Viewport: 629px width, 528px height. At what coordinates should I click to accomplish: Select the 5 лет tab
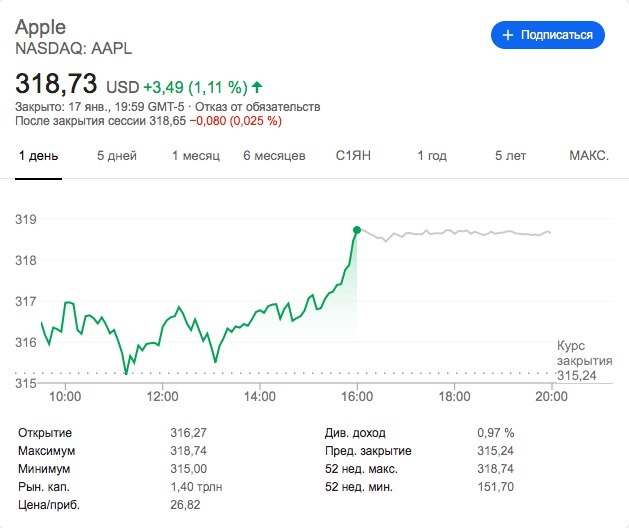coord(510,155)
